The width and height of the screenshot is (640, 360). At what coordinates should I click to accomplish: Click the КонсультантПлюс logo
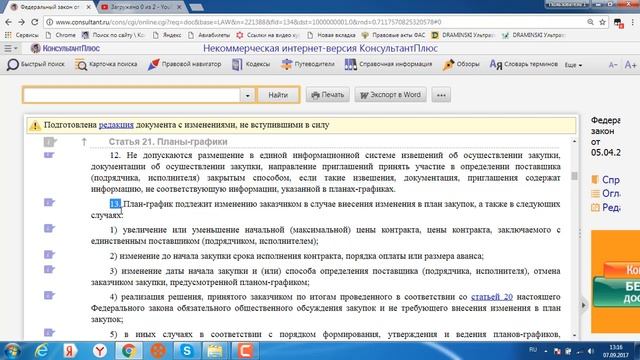pyautogui.click(x=65, y=48)
